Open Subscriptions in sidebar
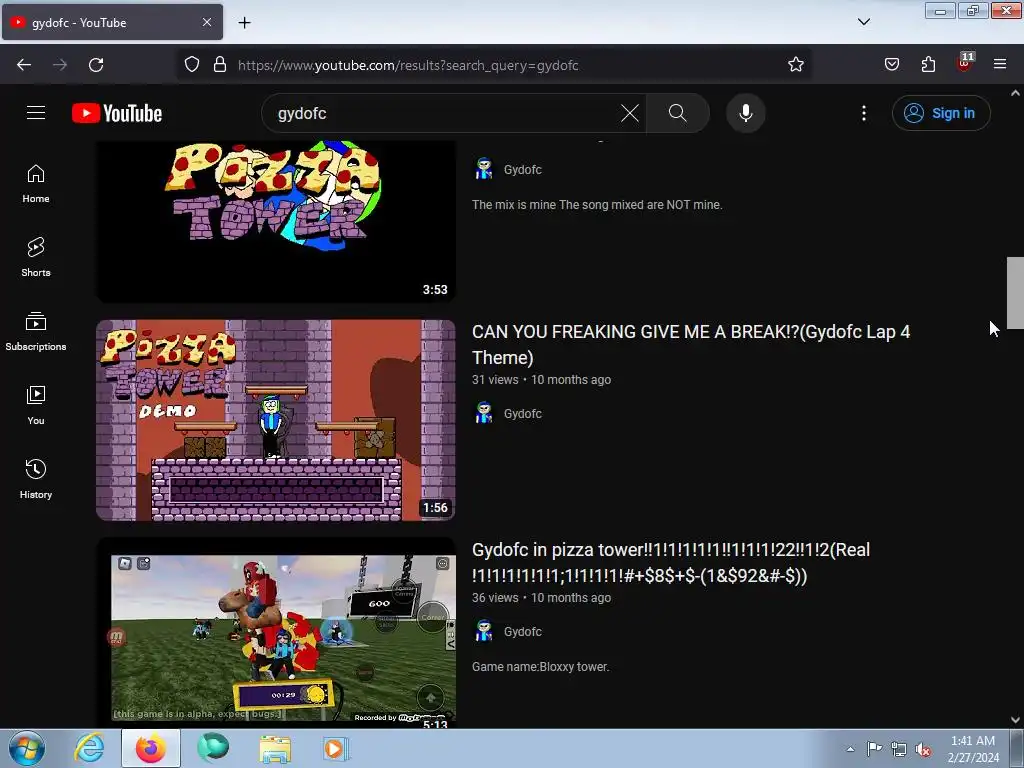 (36, 331)
